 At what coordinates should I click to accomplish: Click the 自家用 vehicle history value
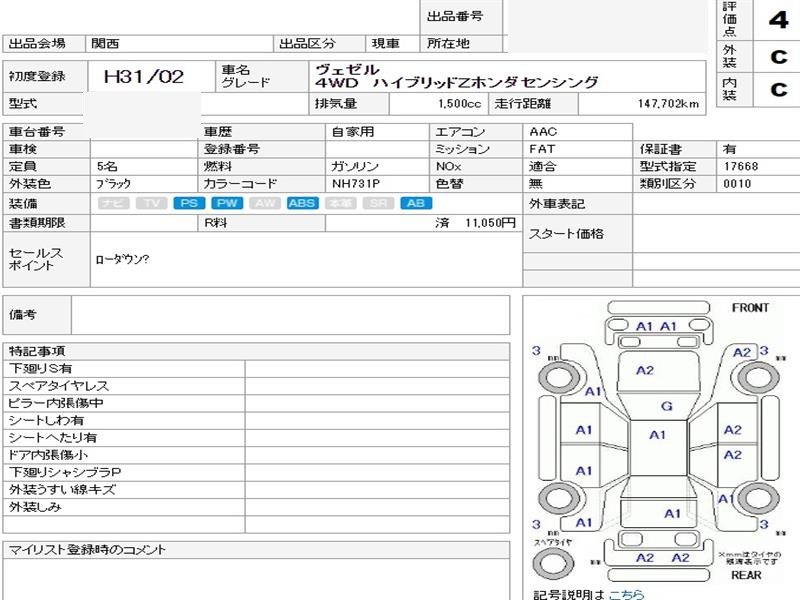pos(353,132)
